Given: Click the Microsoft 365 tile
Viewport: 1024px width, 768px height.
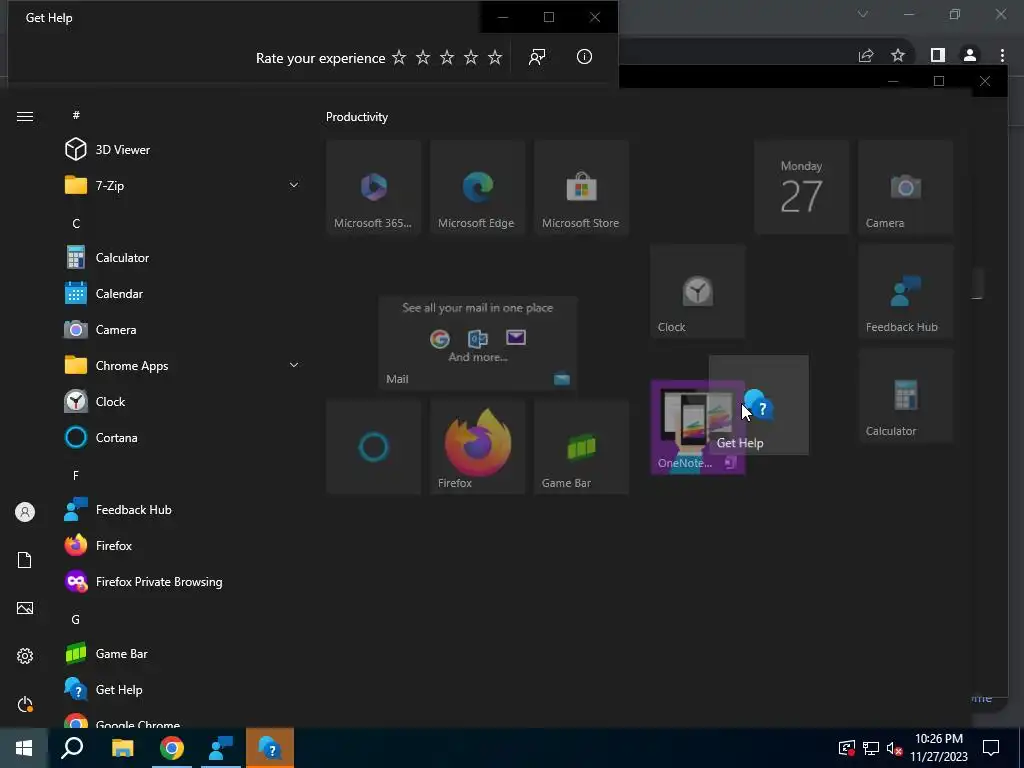Looking at the screenshot, I should click(x=374, y=187).
